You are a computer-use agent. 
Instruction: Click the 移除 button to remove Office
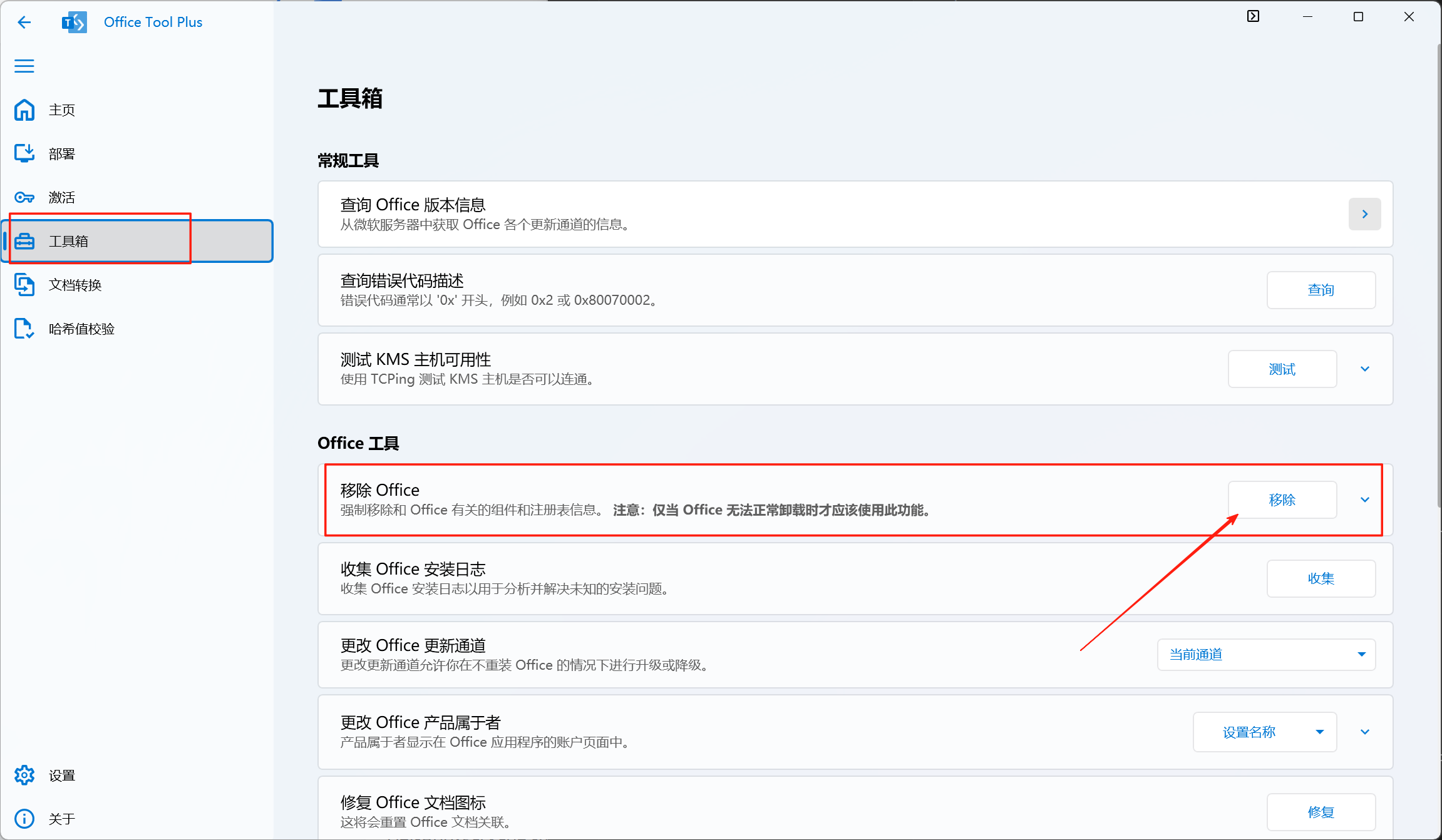pos(1282,499)
